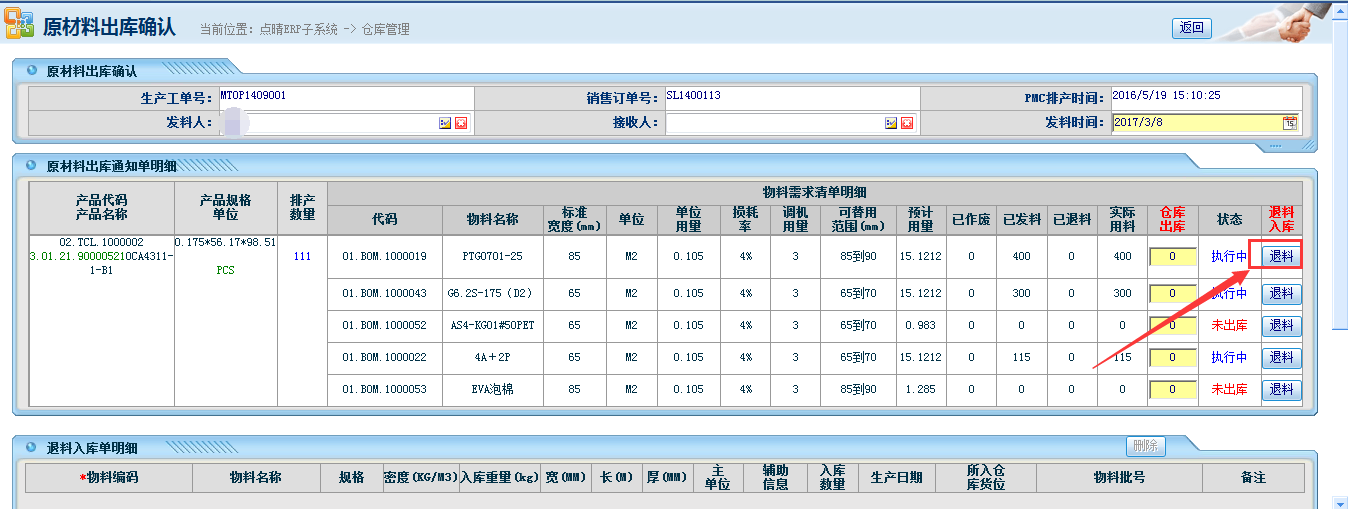1348x509 pixels.
Task: Click the 排产数量 link 111
Action: coord(302,257)
